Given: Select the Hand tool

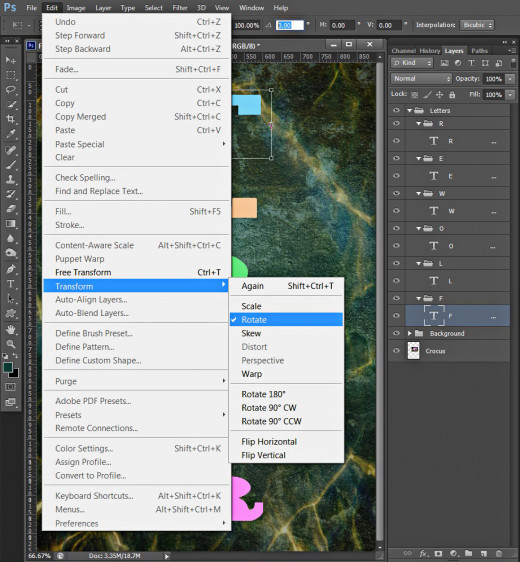Looking at the screenshot, I should click(x=11, y=329).
